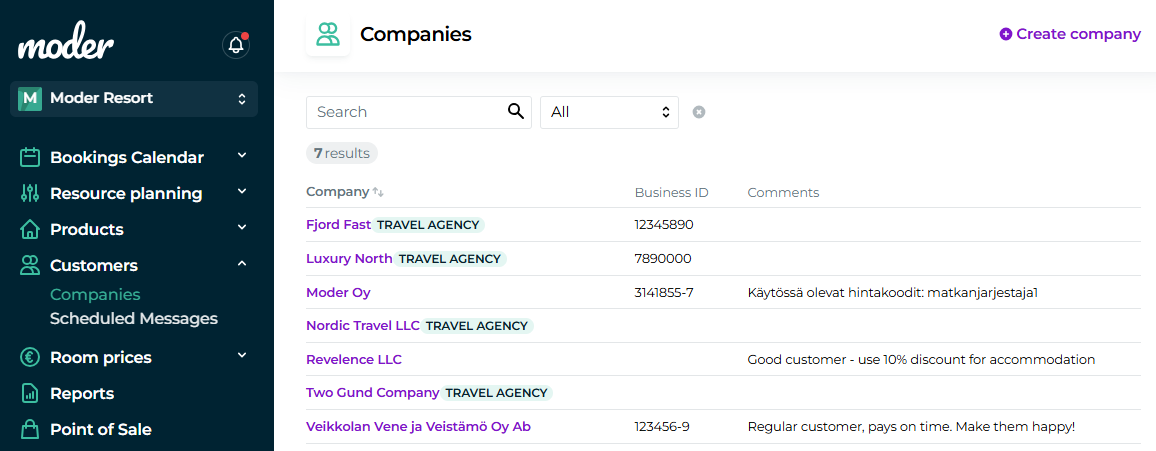
Task: Open the Moder Resort property switcher
Action: [134, 98]
